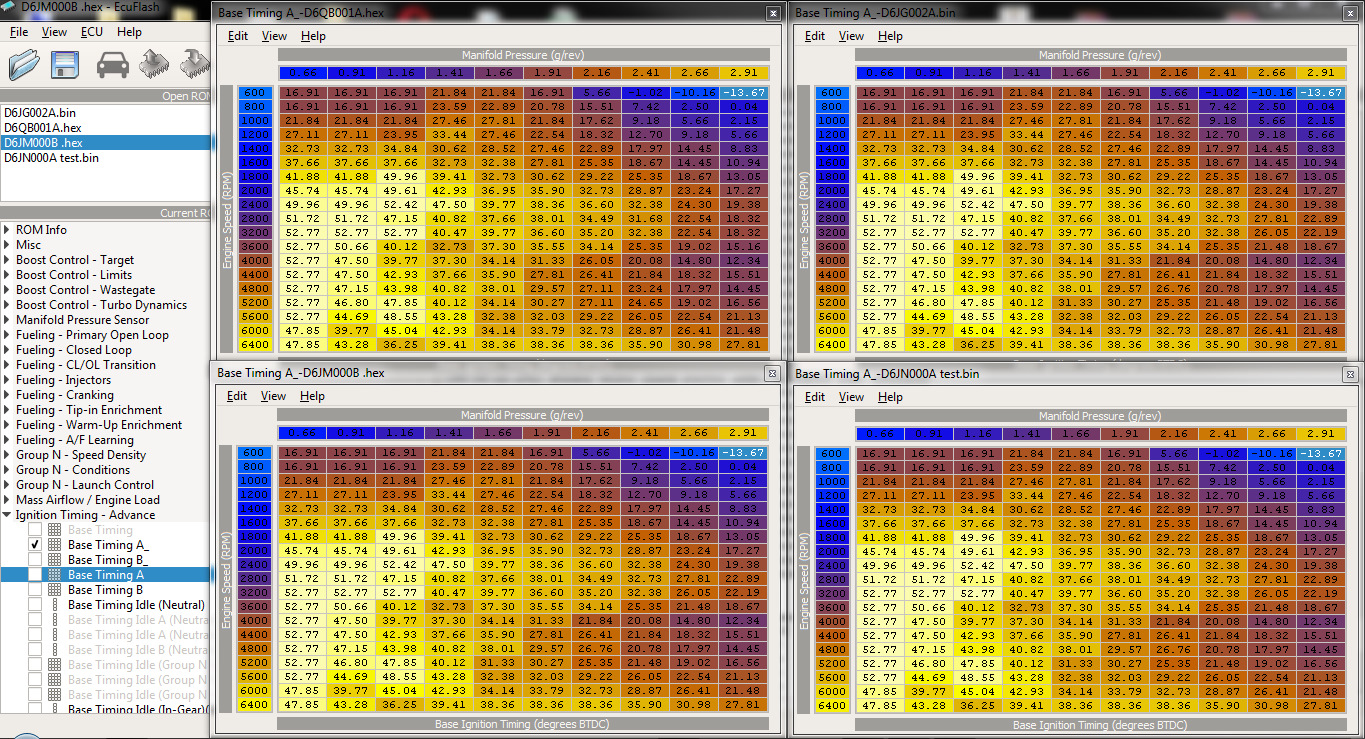Select -13.67 cell in D6QB001A.hex window

click(x=744, y=92)
